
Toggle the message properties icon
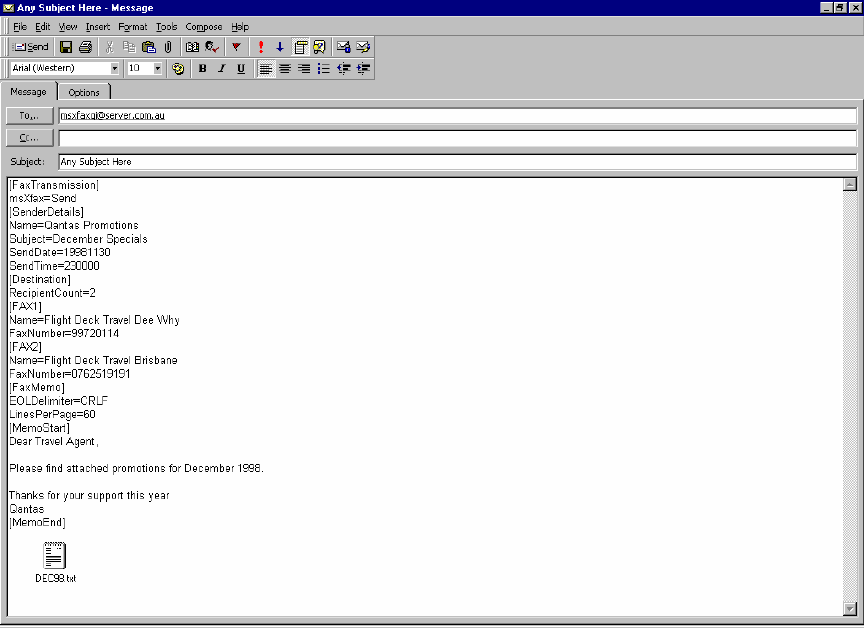point(300,47)
